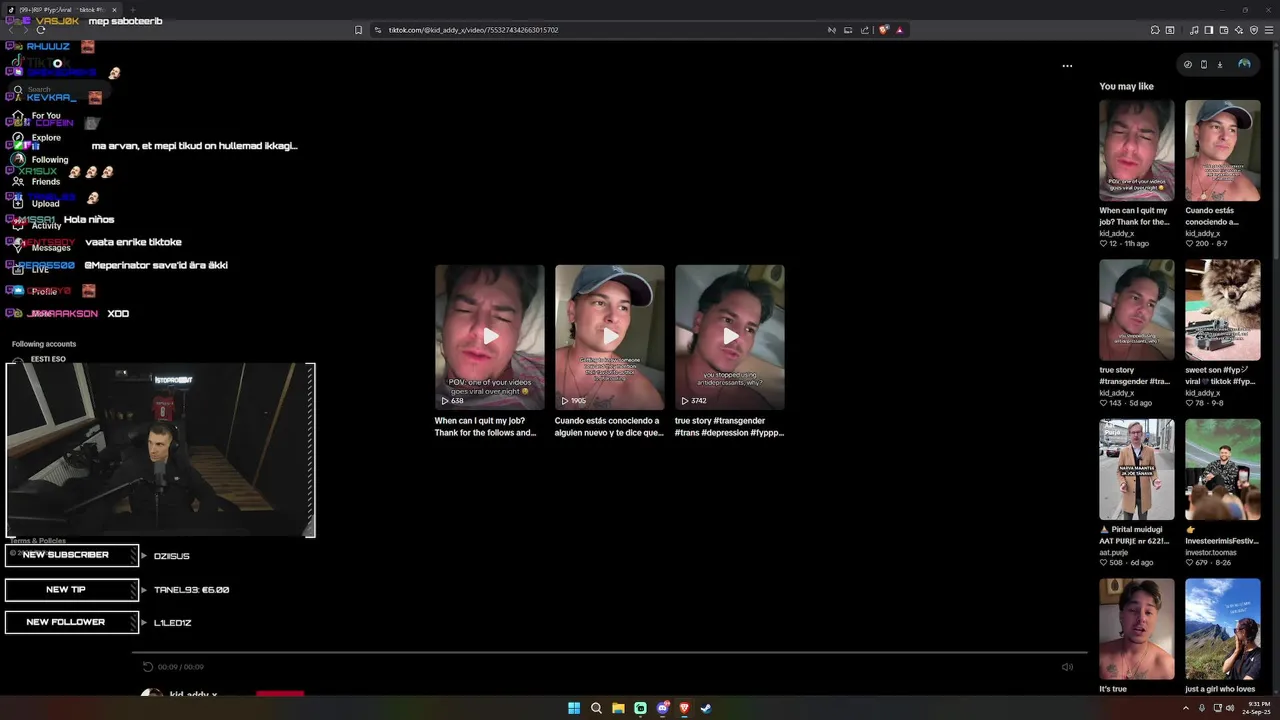Image resolution: width=1280 pixels, height=720 pixels.
Task: Open the LIVE section
Action: tap(31, 270)
